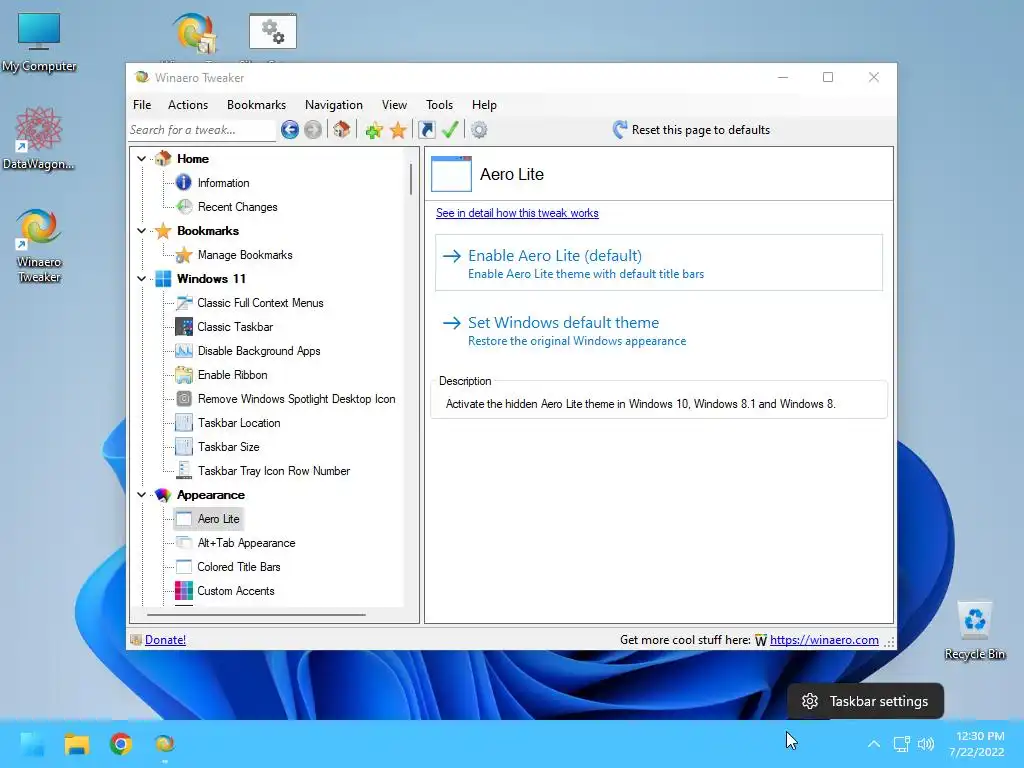Click the Enable Ribbon icon

coord(184,375)
